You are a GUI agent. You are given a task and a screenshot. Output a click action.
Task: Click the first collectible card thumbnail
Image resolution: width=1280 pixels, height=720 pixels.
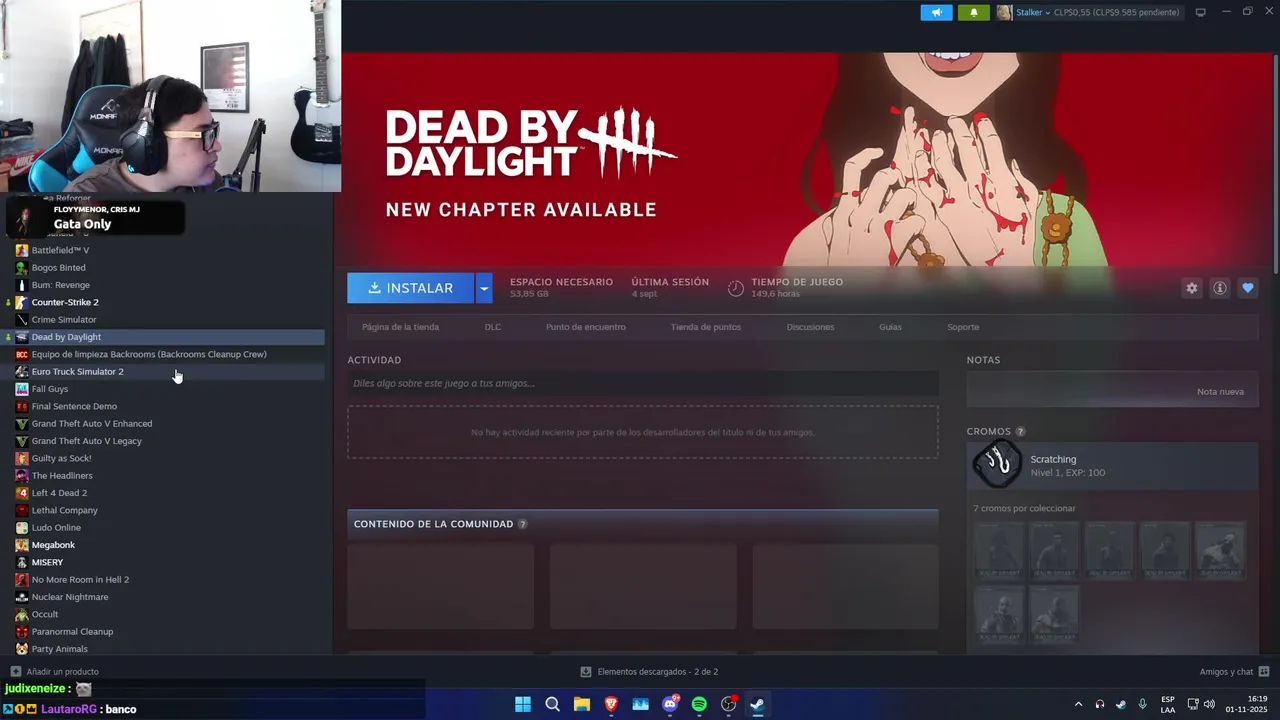tap(999, 550)
